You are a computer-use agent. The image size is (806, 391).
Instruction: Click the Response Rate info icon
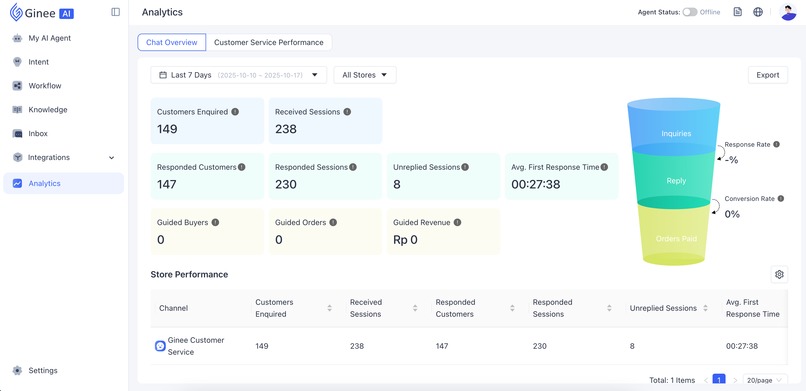click(x=776, y=144)
